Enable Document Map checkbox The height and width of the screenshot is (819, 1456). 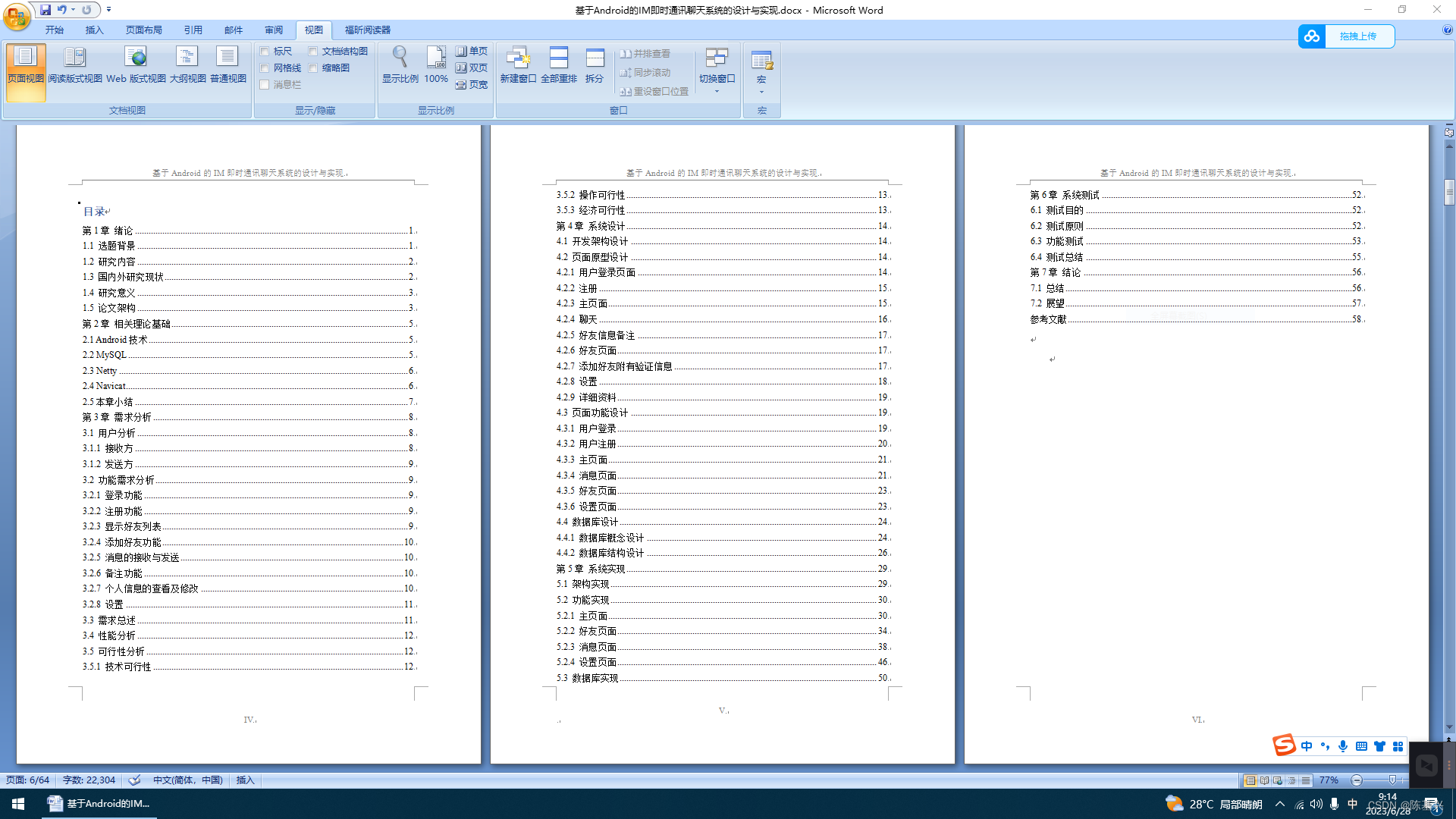pos(313,52)
